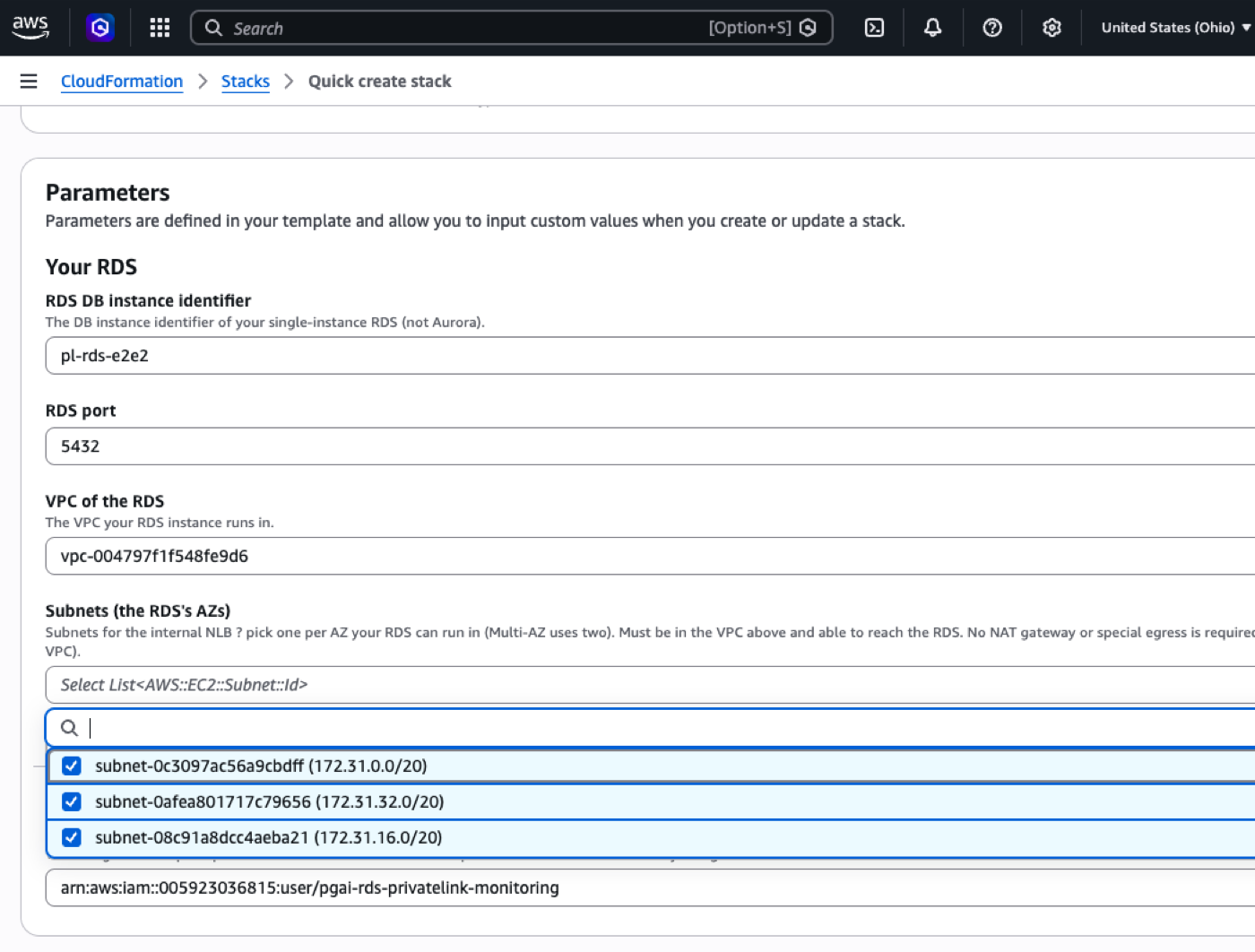The height and width of the screenshot is (952, 1255).
Task: Focus the top Search input field
Action: 511,28
